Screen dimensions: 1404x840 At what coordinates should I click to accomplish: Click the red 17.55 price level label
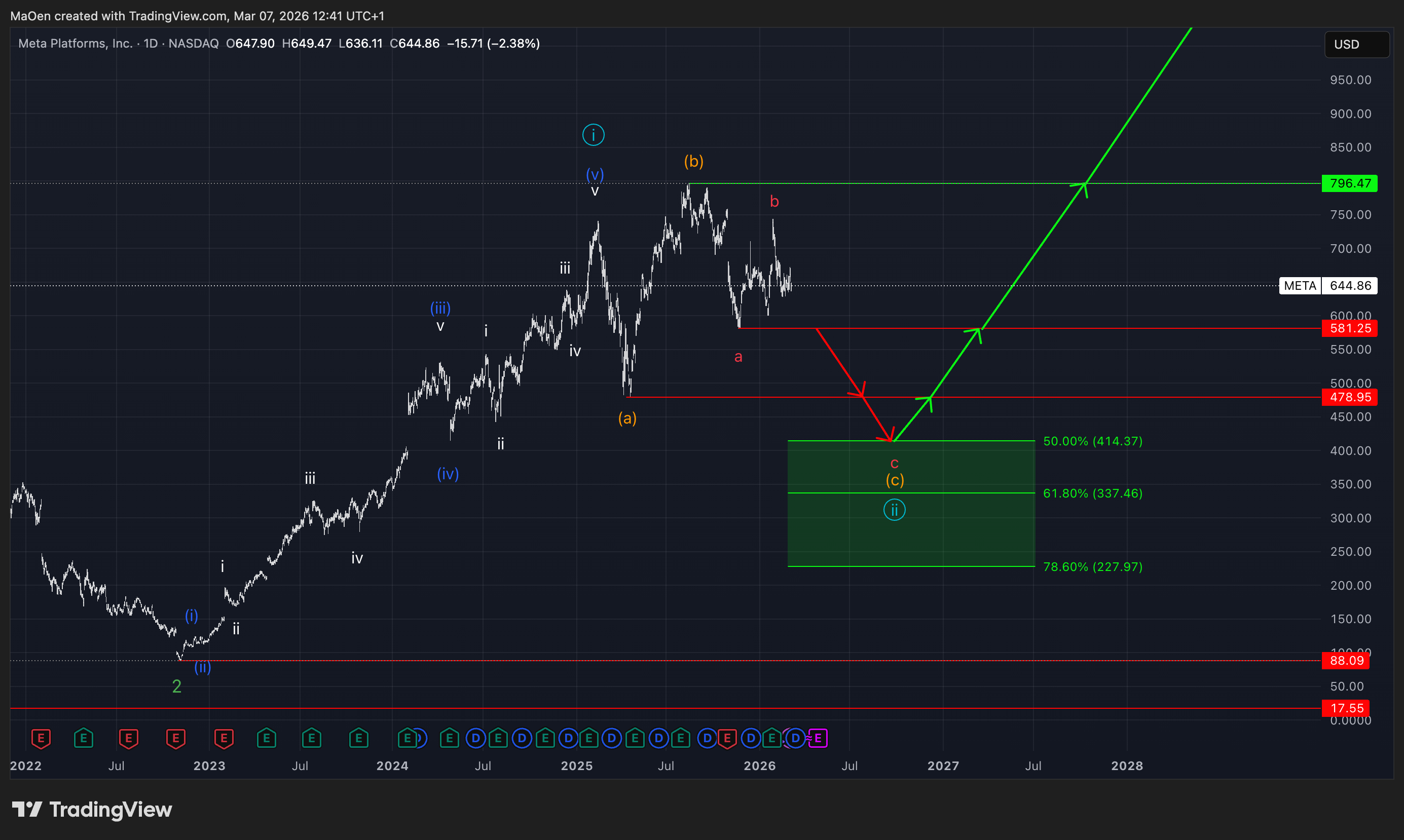coord(1346,708)
